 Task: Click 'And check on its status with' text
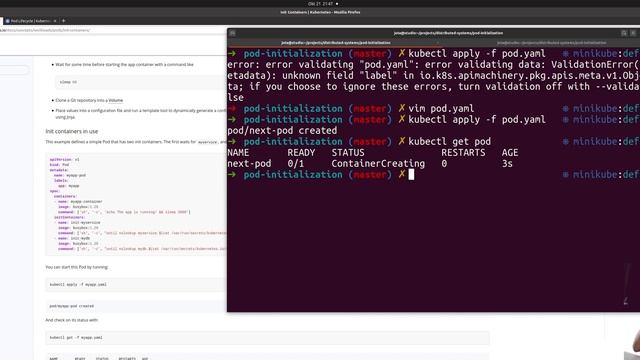72,320
